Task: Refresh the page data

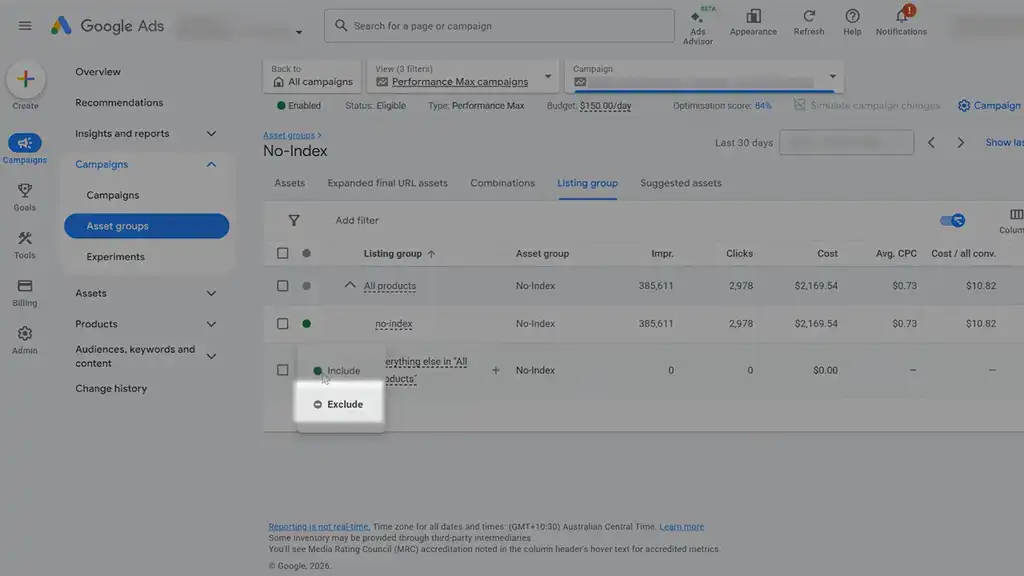Action: 808,22
